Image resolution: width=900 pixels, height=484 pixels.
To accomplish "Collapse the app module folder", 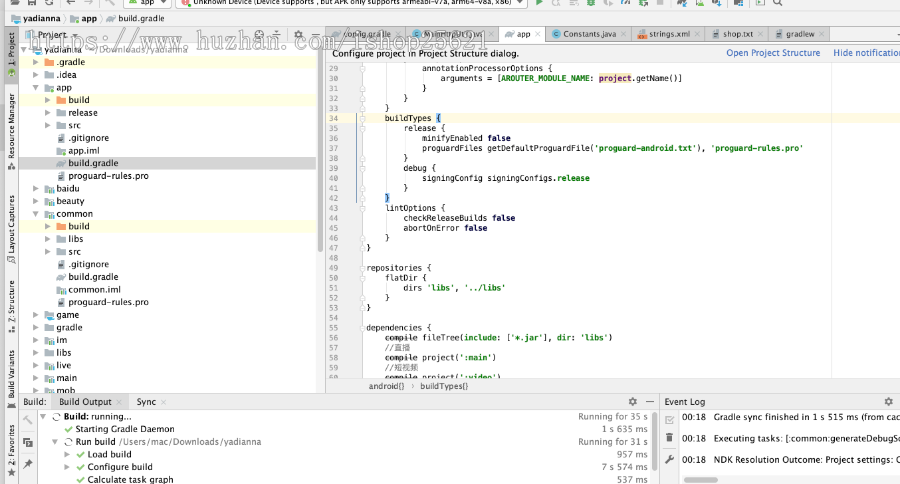I will coord(36,88).
